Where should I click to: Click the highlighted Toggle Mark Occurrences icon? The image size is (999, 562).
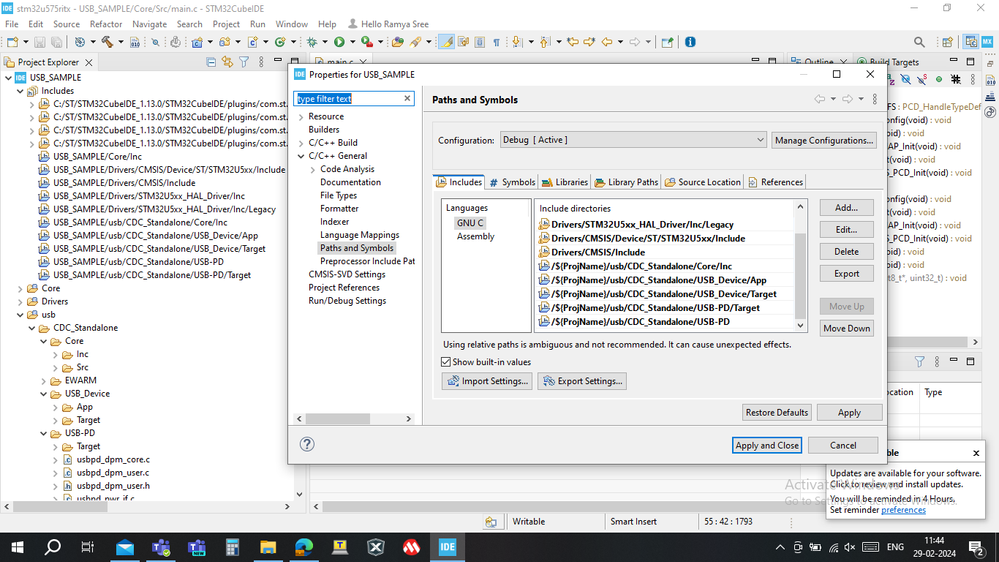(447, 42)
